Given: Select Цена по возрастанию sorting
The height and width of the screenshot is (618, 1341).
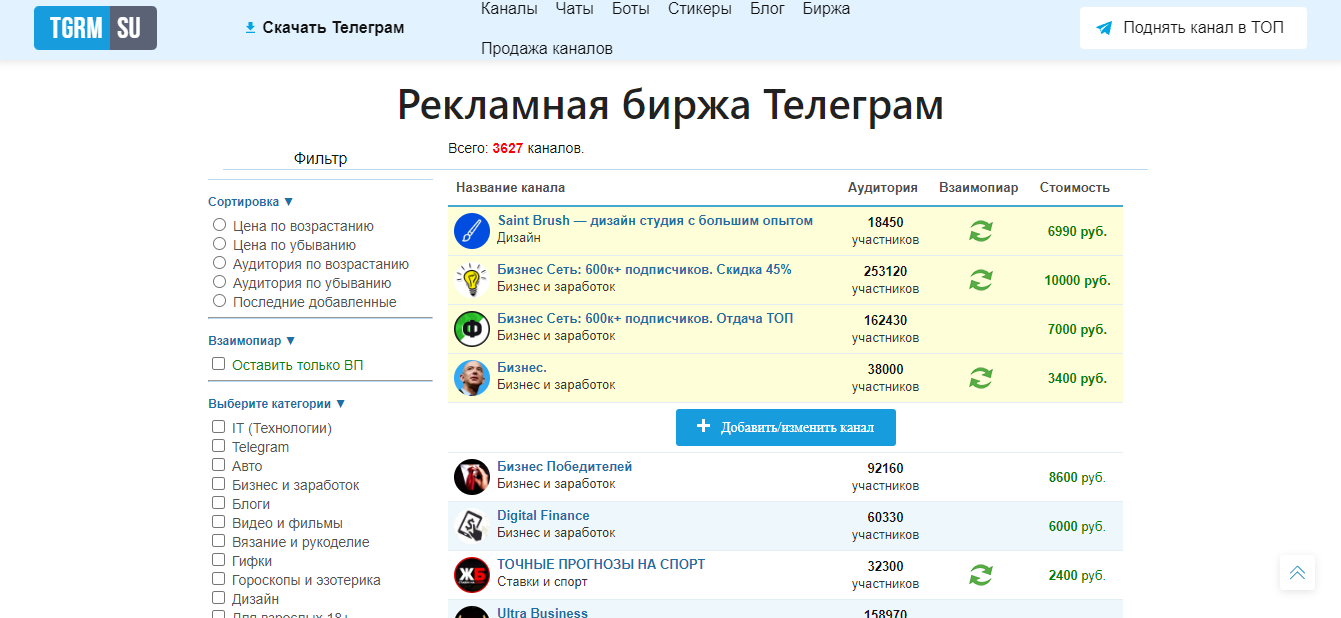Looking at the screenshot, I should click(219, 225).
